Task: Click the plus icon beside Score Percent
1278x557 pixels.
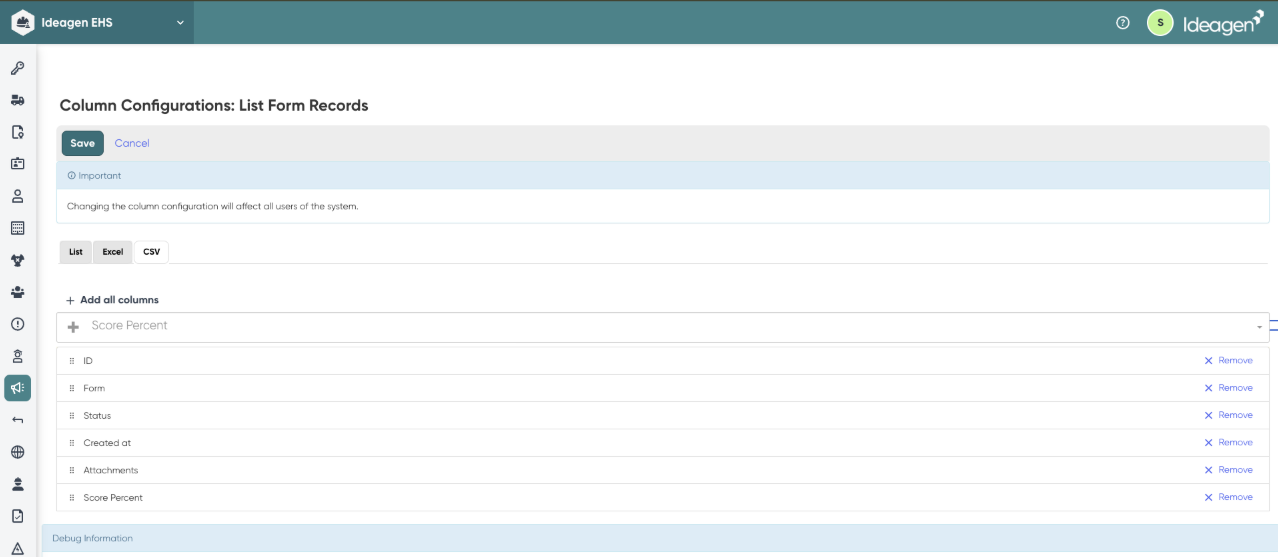Action: 73,327
